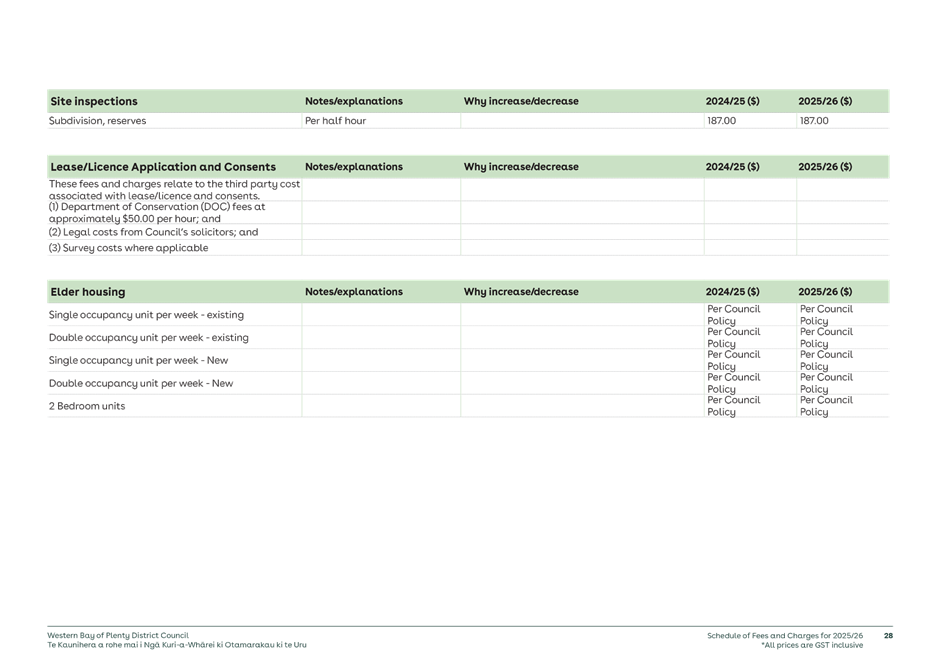Click the Per half hour note cell
The image size is (939, 664).
tap(335, 121)
